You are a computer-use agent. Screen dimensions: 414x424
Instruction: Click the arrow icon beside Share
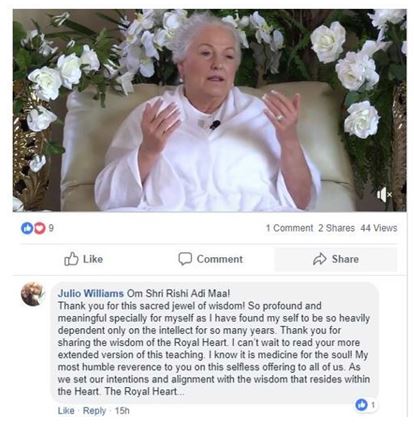point(320,259)
